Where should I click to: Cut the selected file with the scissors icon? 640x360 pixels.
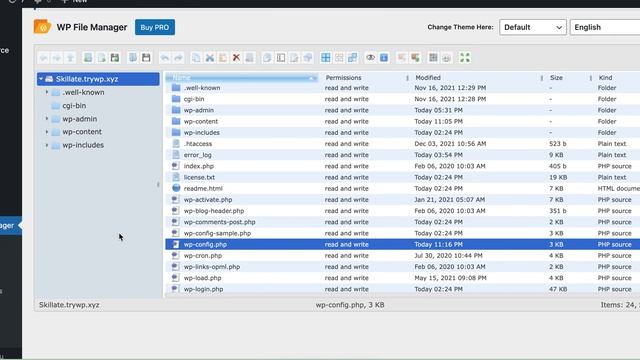(210, 58)
